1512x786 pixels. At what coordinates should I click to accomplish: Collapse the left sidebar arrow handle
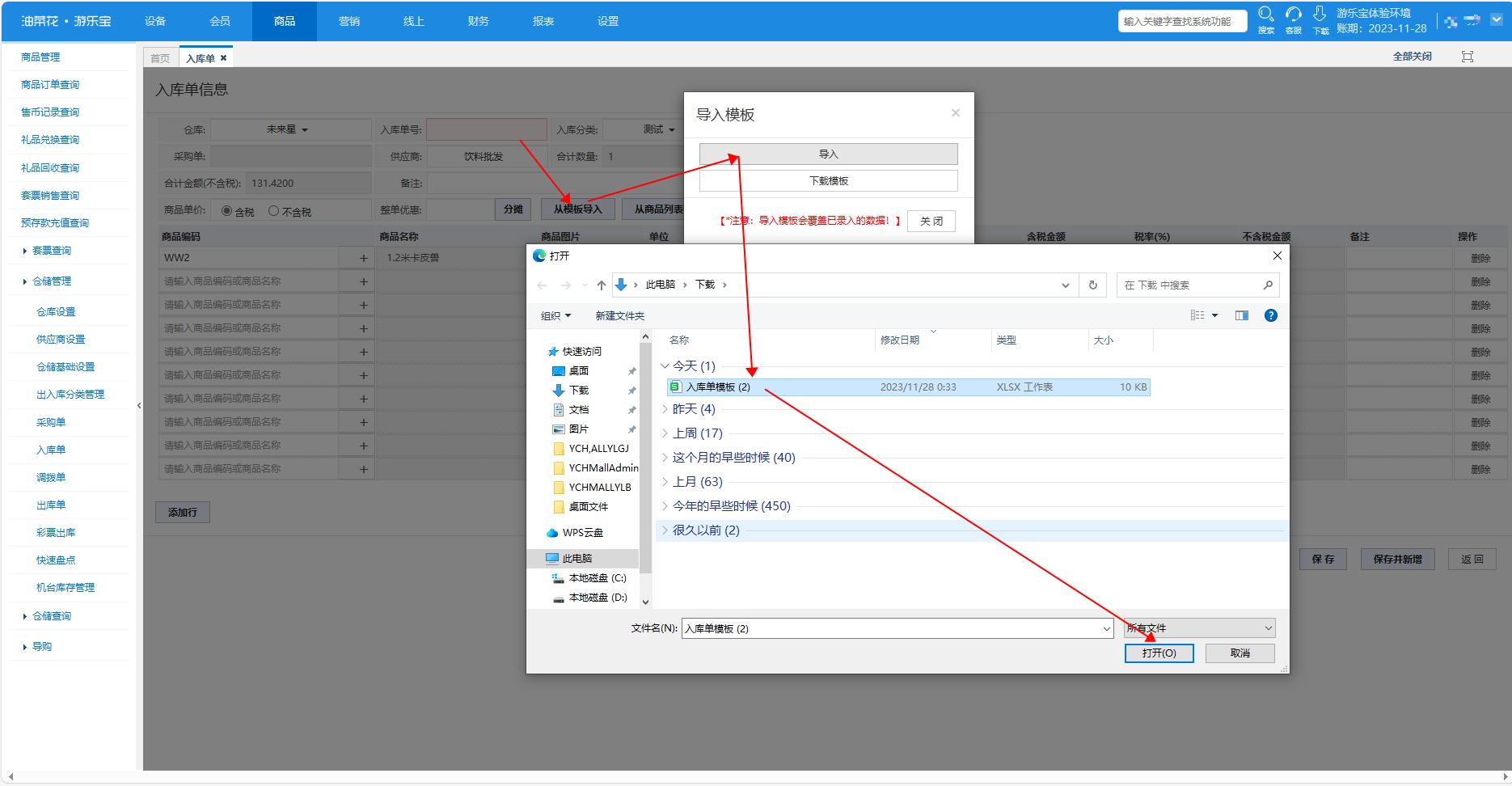(139, 405)
